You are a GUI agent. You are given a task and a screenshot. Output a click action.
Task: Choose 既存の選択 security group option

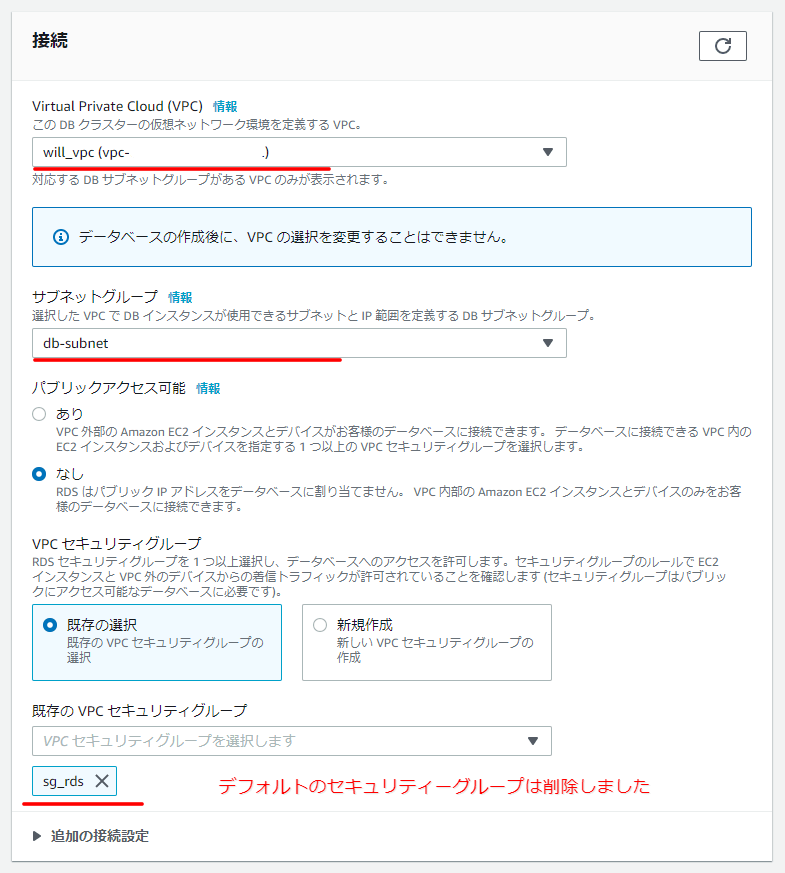157,642
